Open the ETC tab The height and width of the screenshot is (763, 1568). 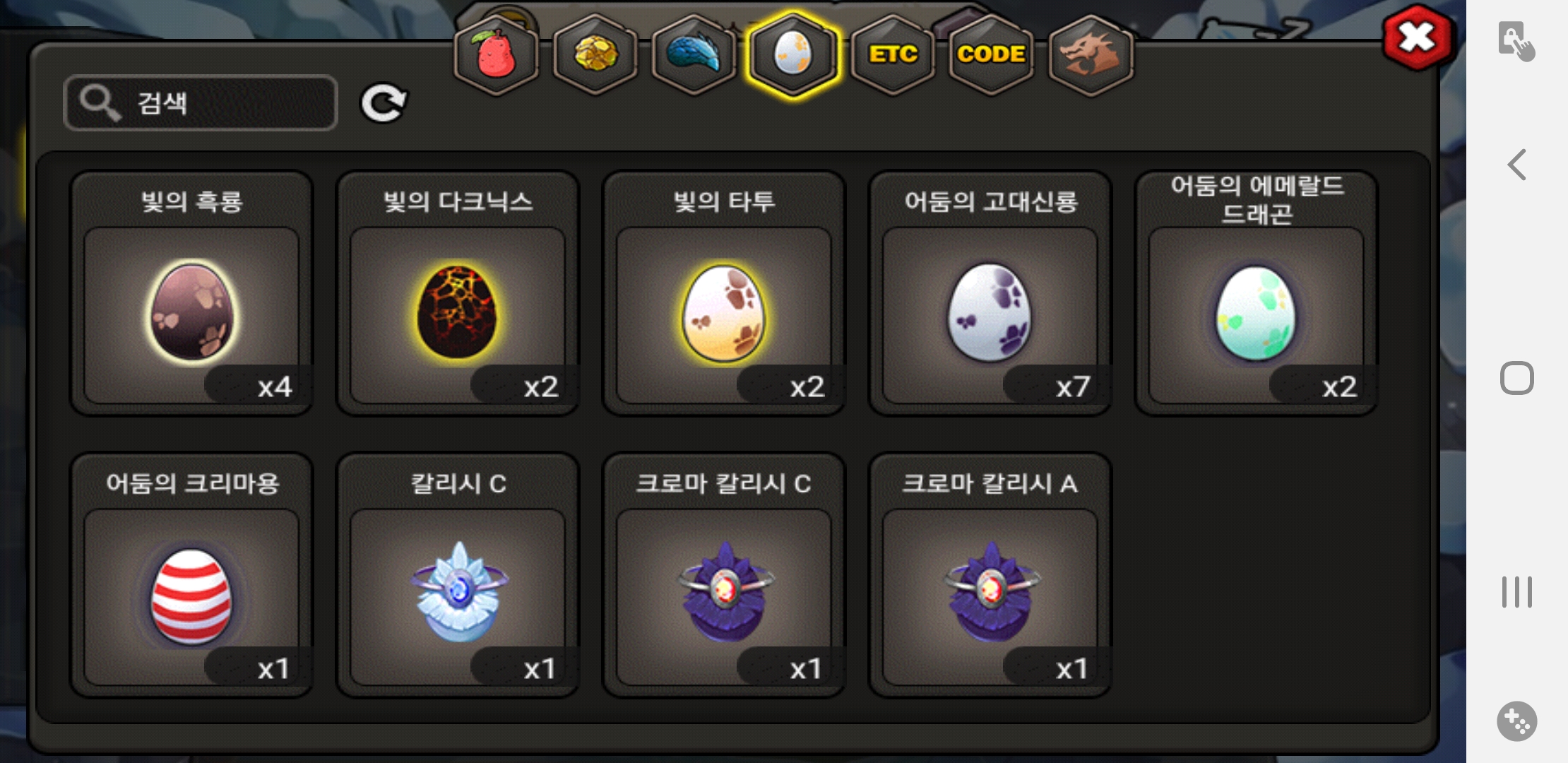pos(893,55)
